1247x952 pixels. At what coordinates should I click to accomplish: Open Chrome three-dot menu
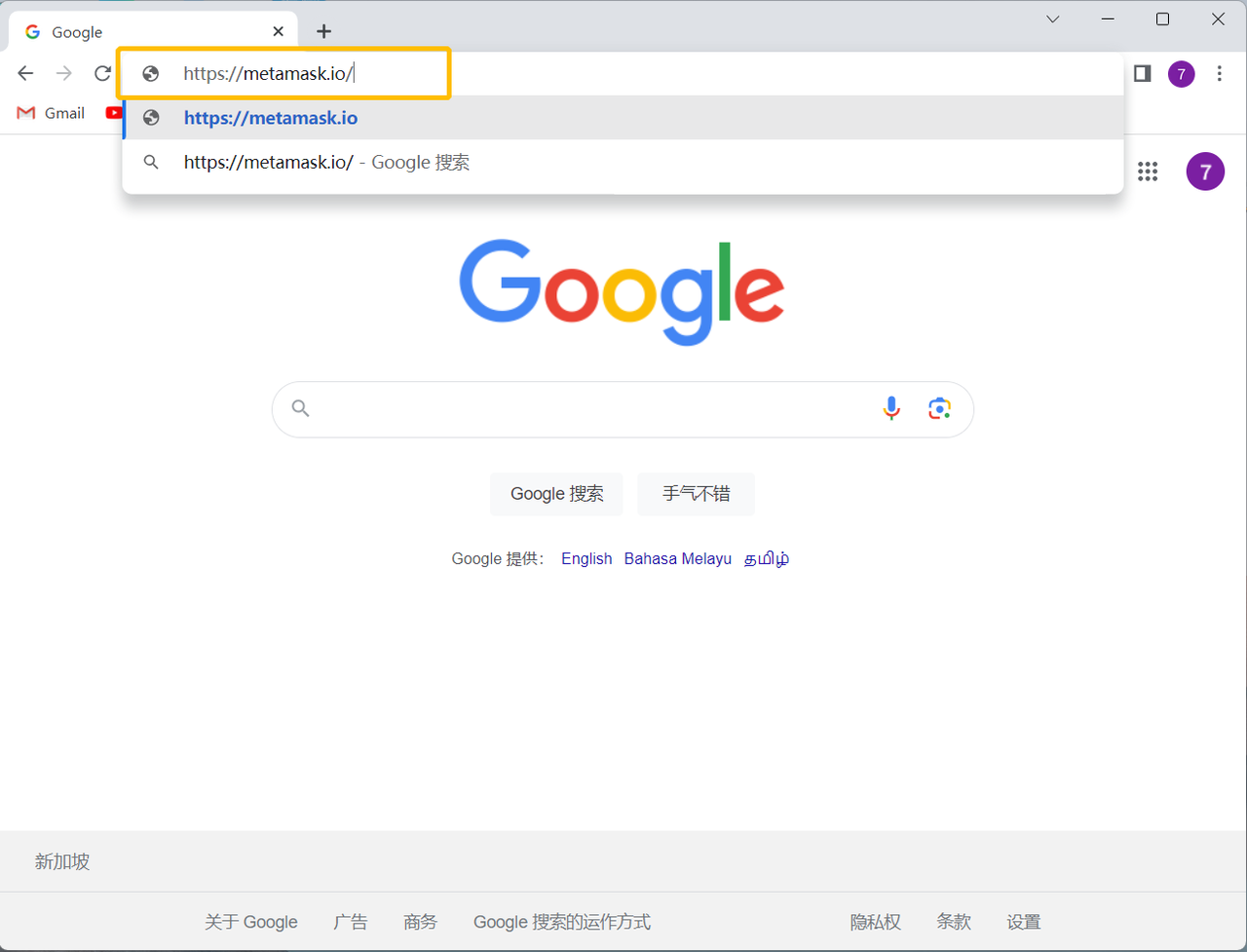click(x=1220, y=73)
